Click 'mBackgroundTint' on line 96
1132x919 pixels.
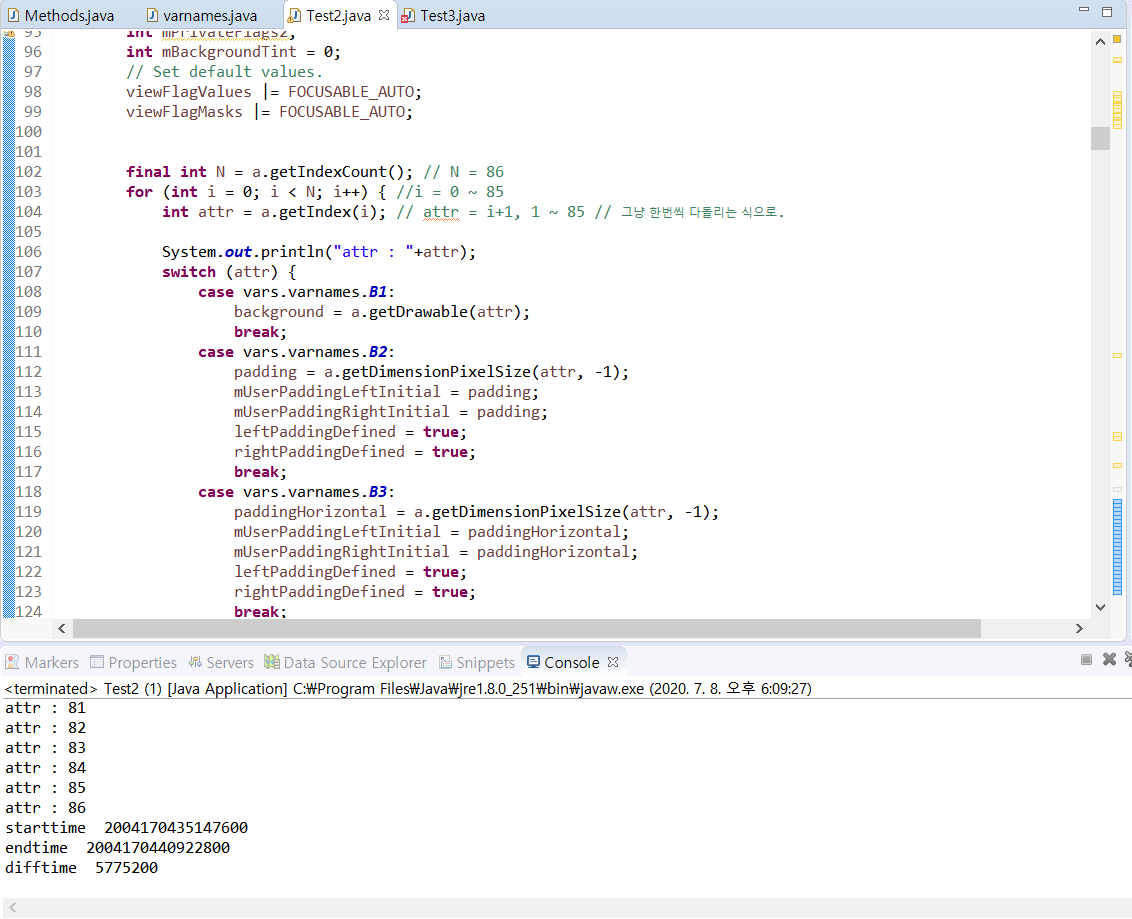pyautogui.click(x=229, y=52)
